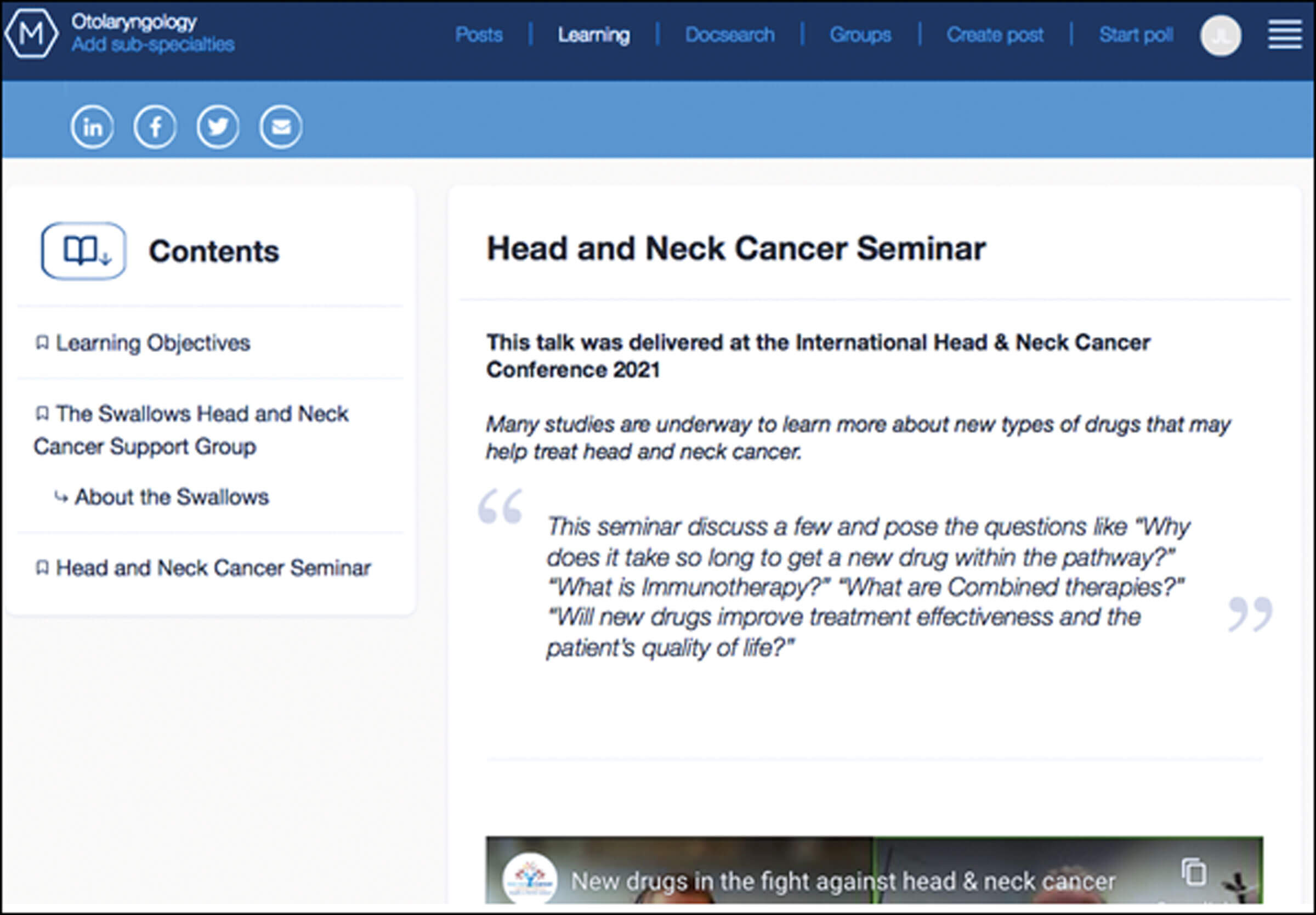The height and width of the screenshot is (915, 1316).
Task: Click the user profile avatar
Action: [x=1221, y=36]
